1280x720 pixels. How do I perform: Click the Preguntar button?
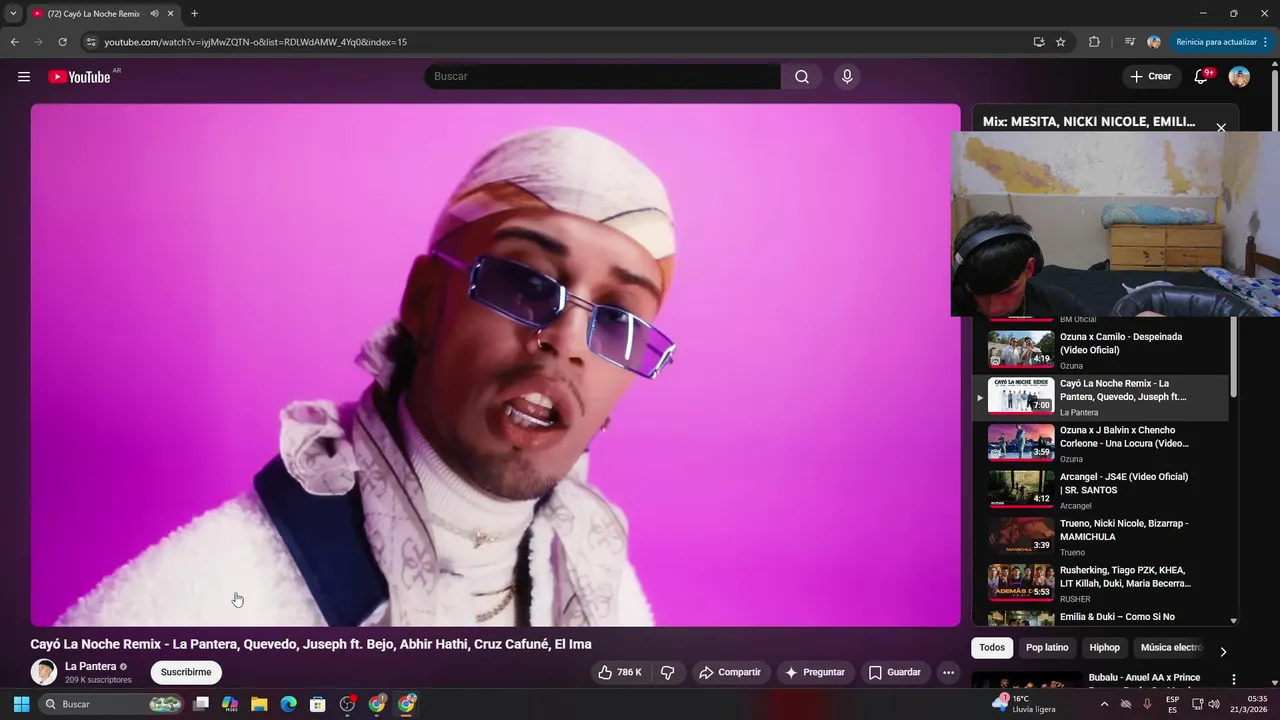click(815, 673)
